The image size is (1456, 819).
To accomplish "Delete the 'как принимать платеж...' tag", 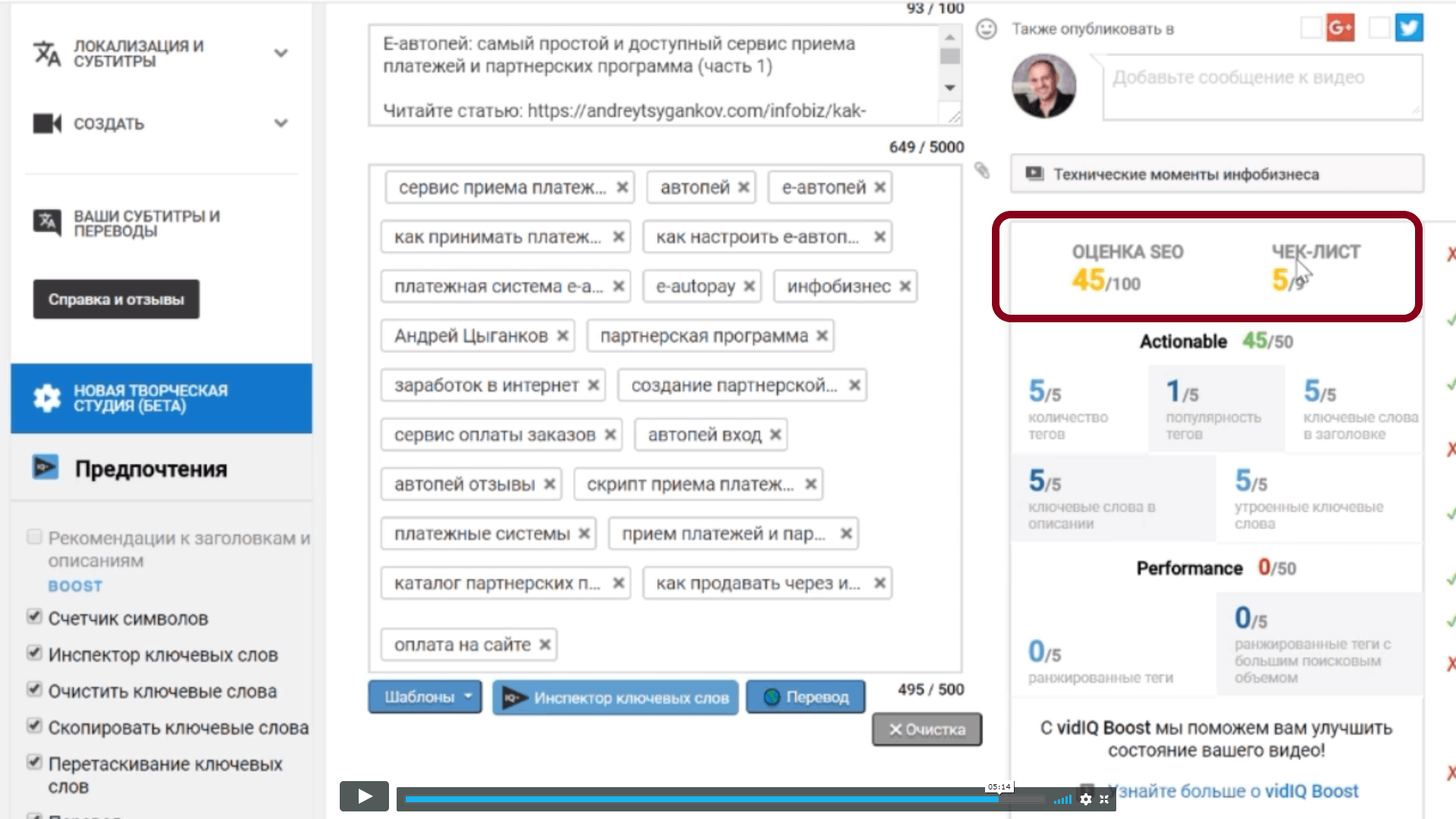I will 619,237.
